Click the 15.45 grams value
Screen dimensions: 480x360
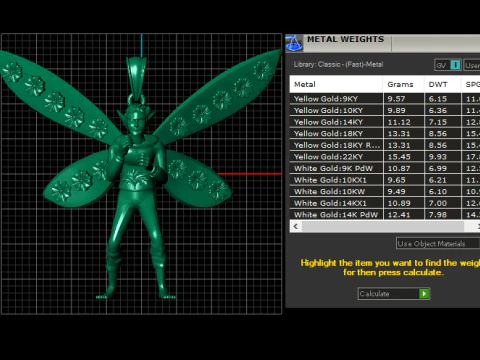click(399, 157)
